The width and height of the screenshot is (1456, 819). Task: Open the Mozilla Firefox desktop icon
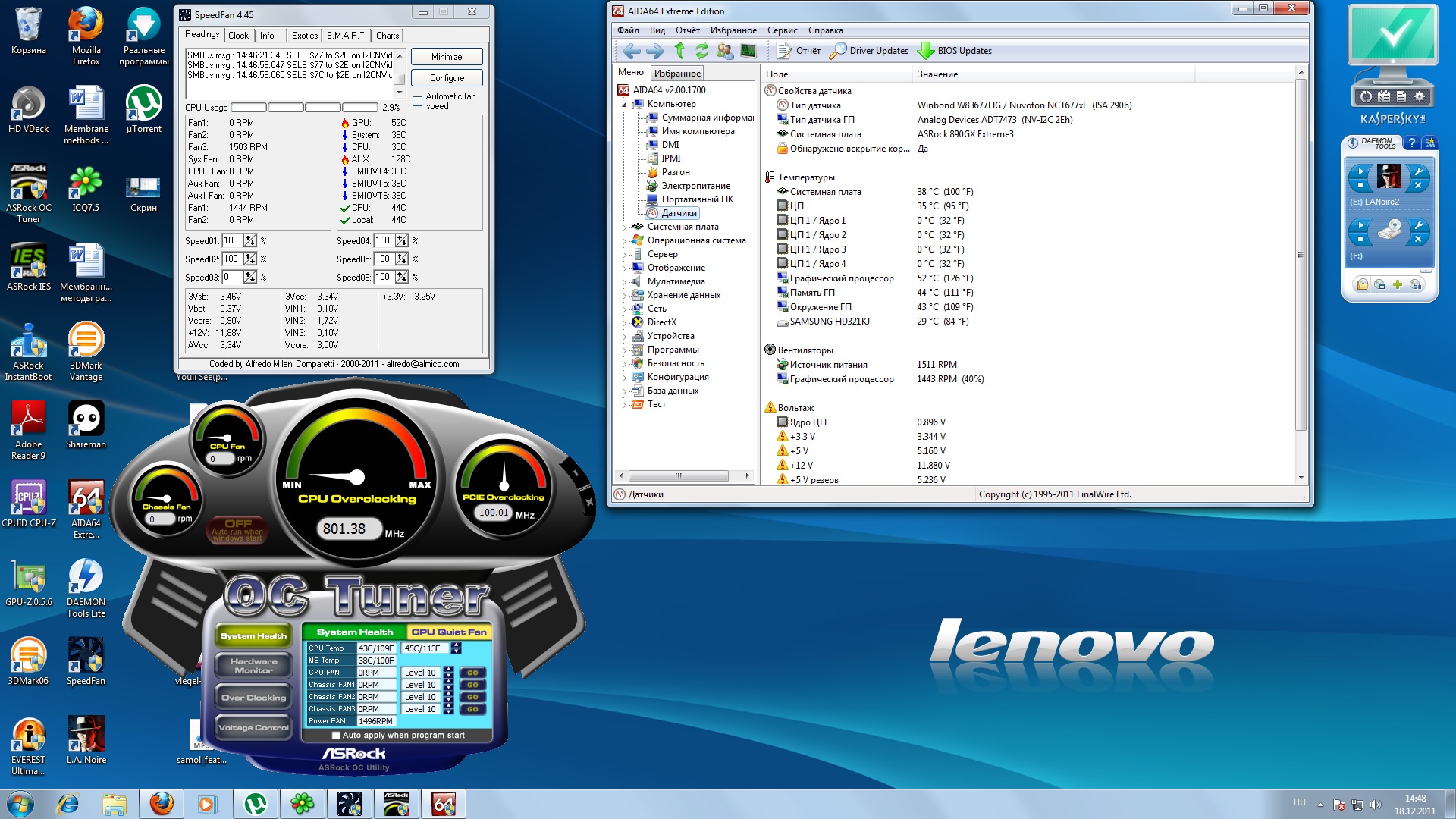[x=86, y=36]
